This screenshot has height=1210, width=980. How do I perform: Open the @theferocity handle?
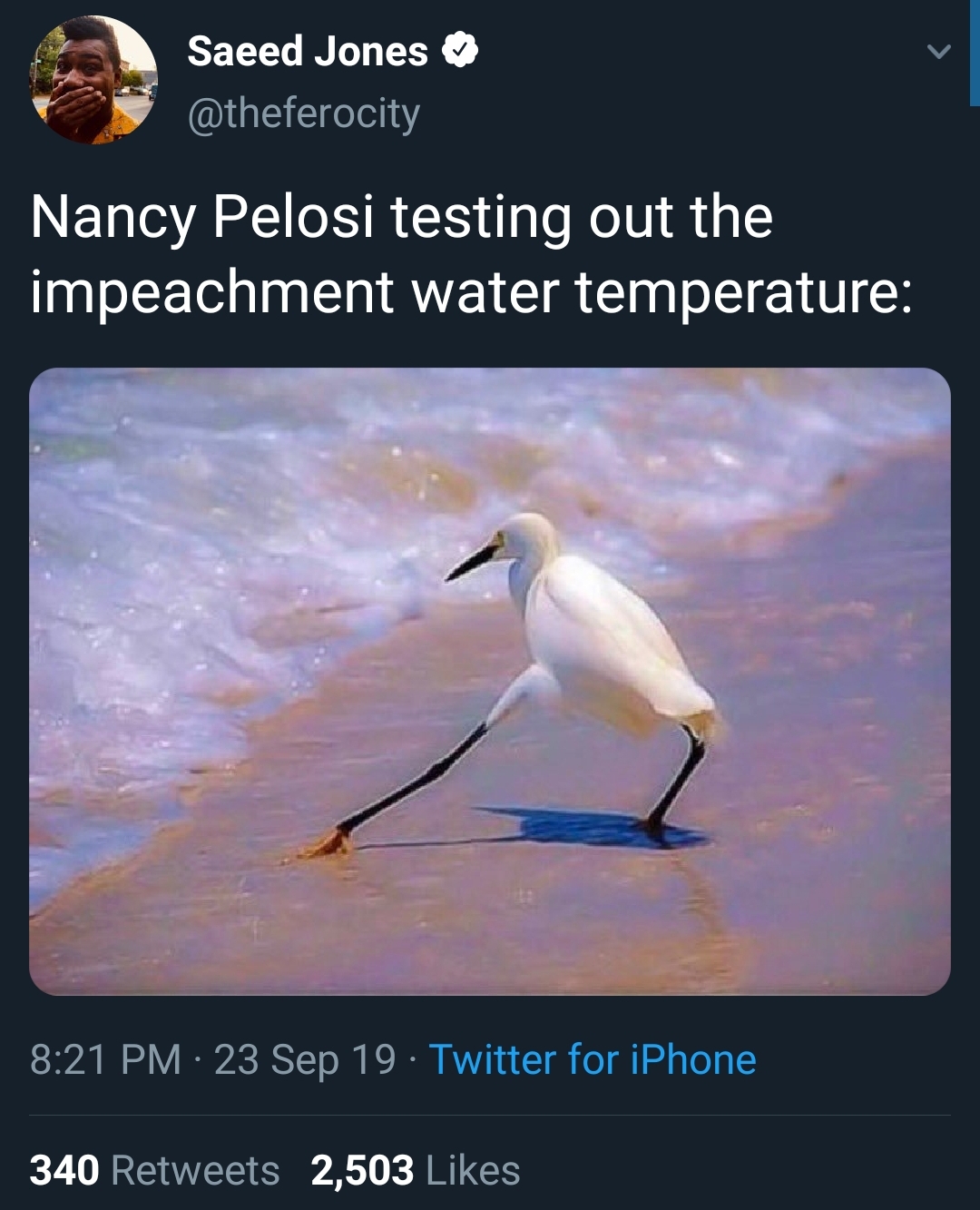click(304, 113)
